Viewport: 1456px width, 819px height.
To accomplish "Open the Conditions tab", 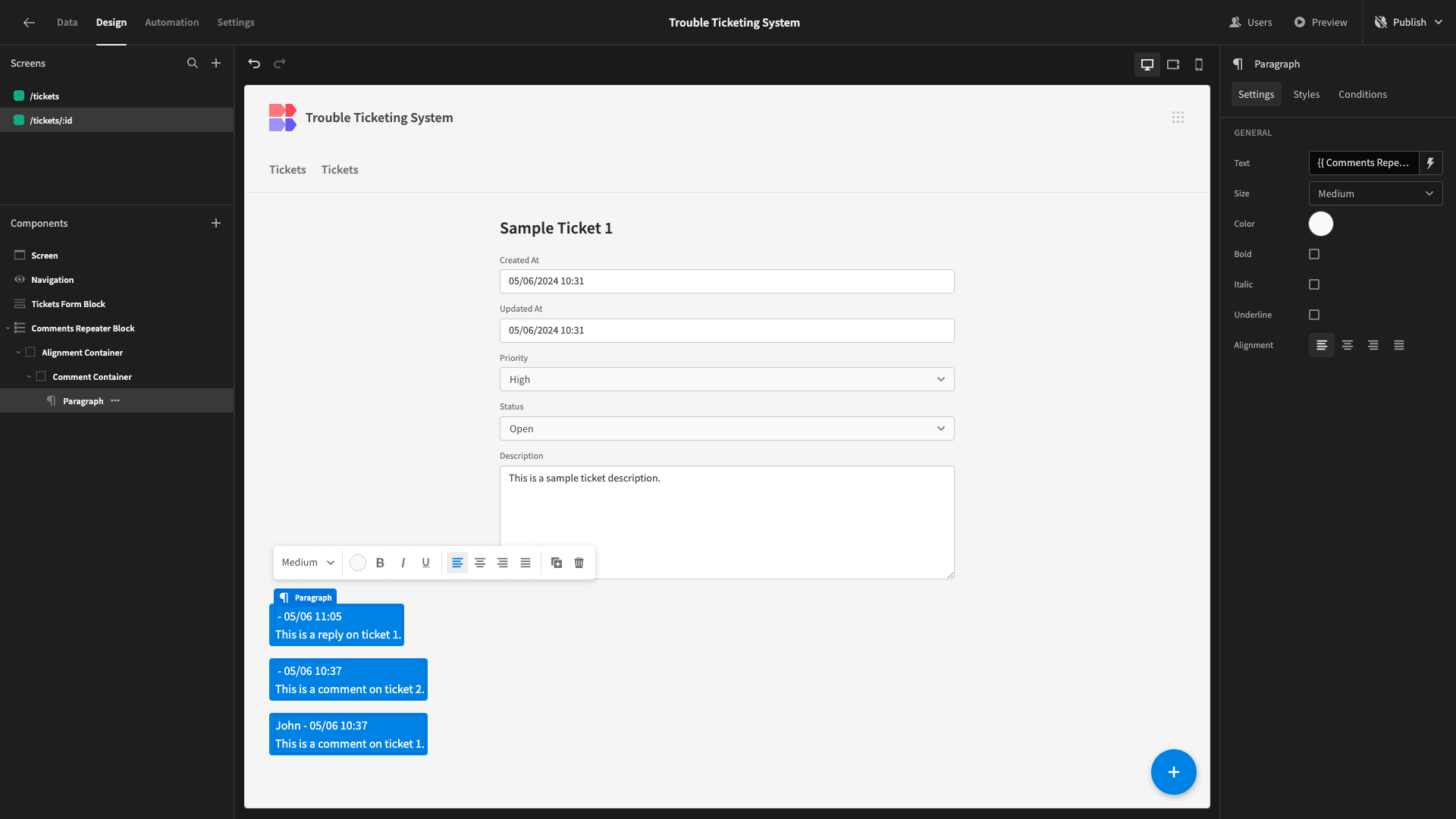I will coord(1363,95).
